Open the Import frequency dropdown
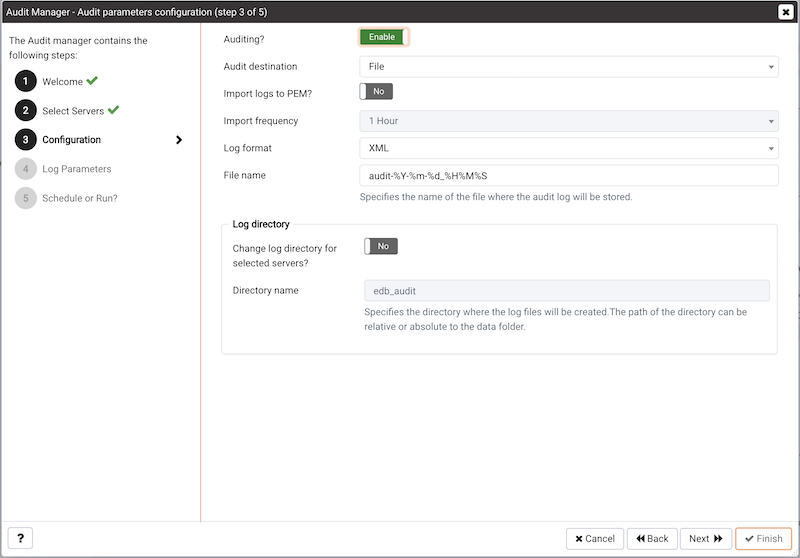The width and height of the screenshot is (800, 558). [x=569, y=121]
